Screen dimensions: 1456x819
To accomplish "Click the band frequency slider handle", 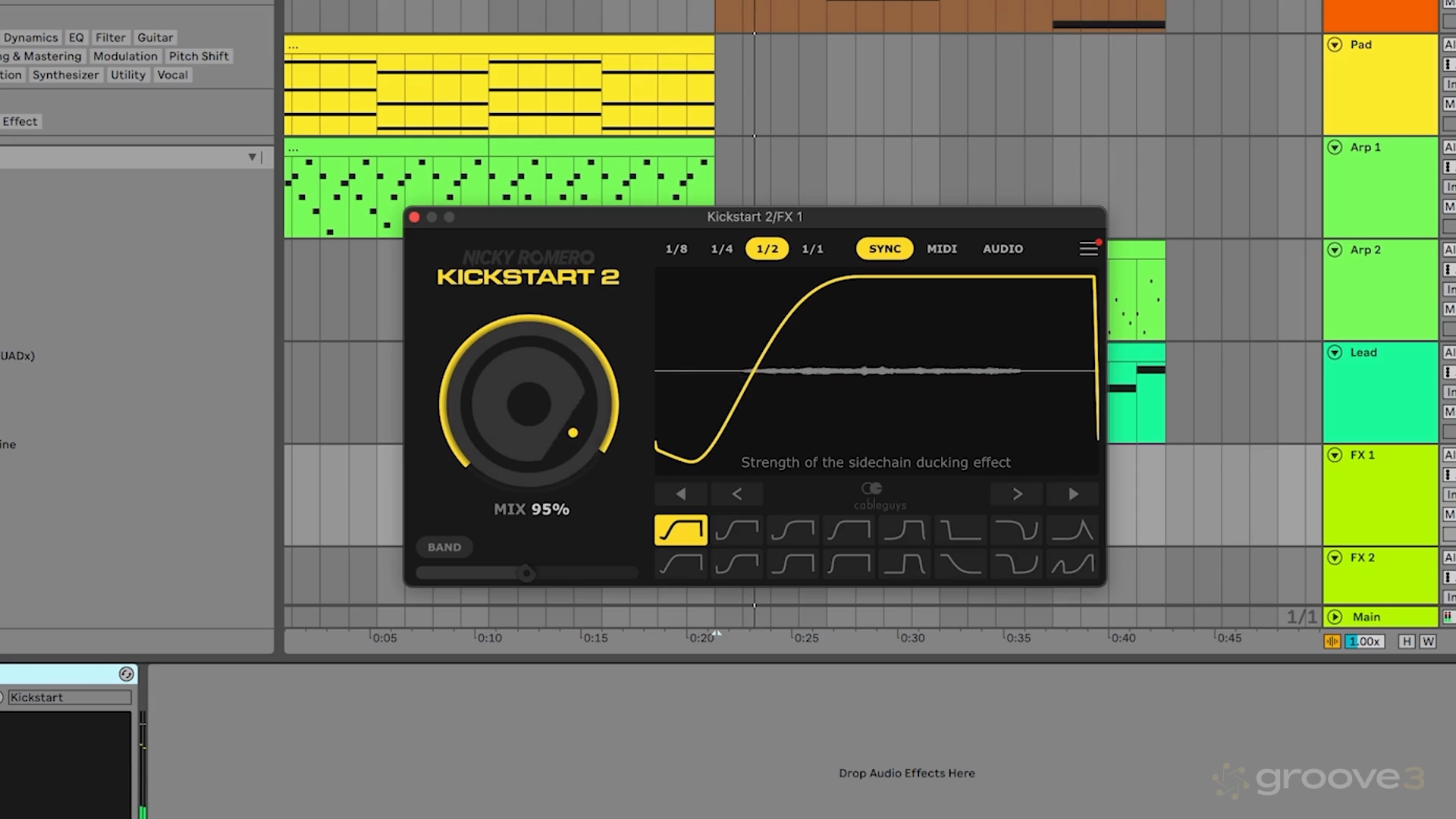I will point(526,573).
